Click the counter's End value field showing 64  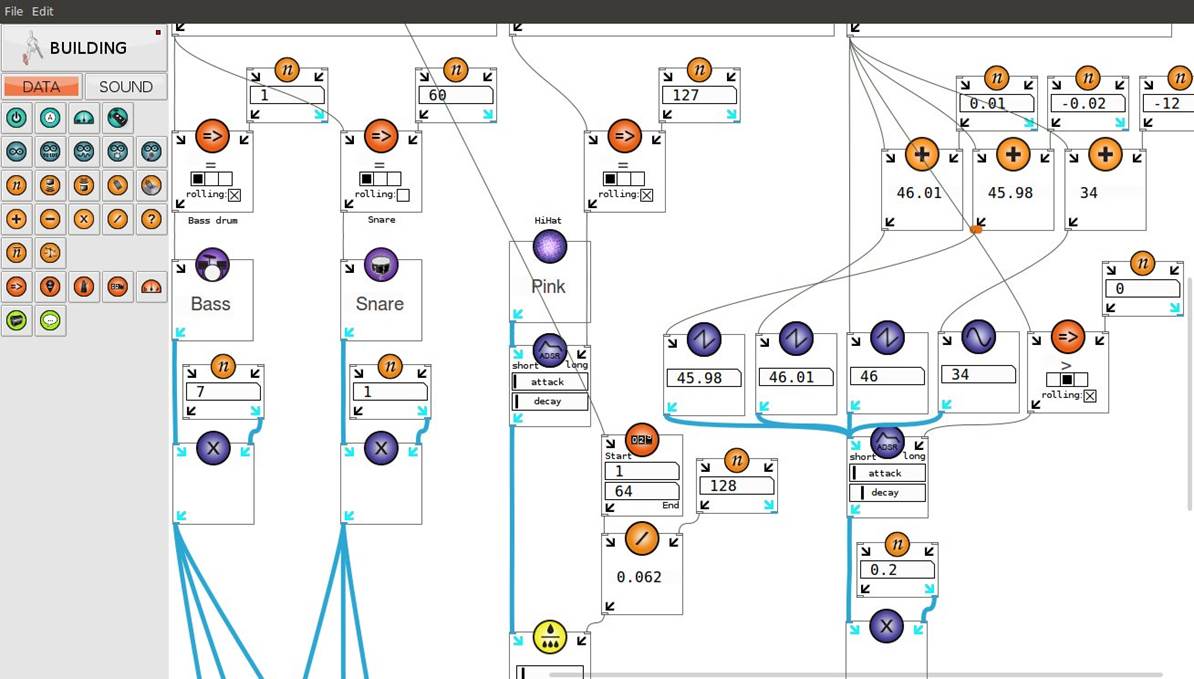[641, 491]
